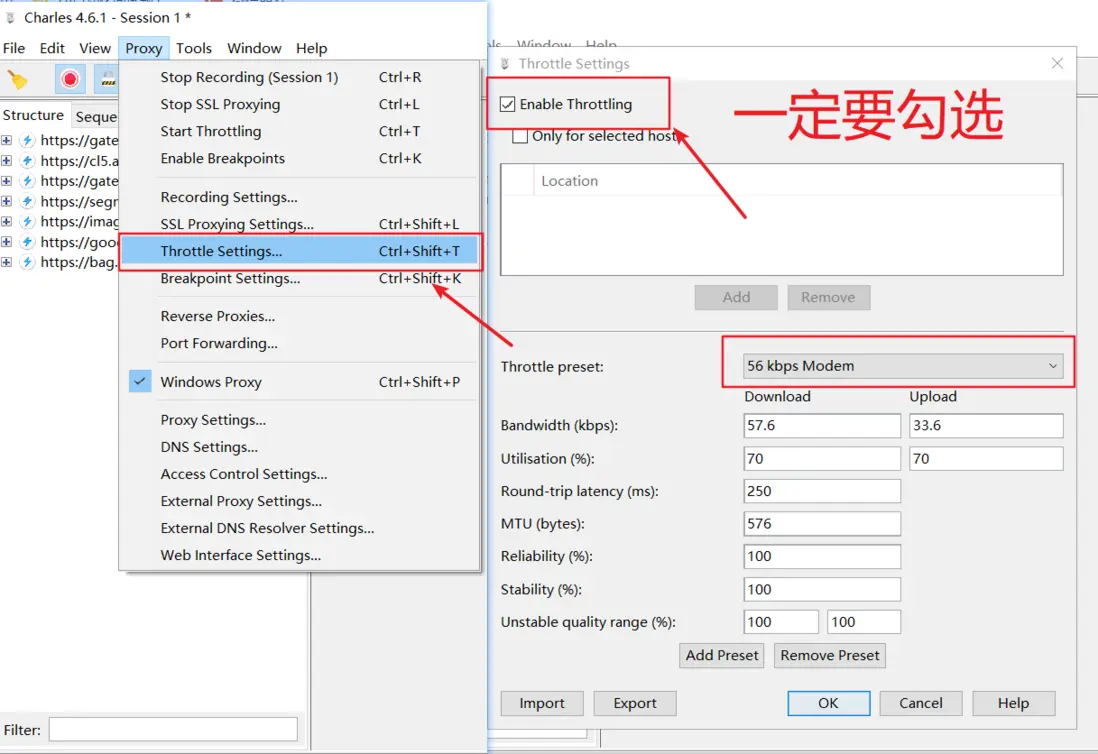Screen dimensions: 1098x754
Task: Open the Edit menu
Action: [53, 48]
